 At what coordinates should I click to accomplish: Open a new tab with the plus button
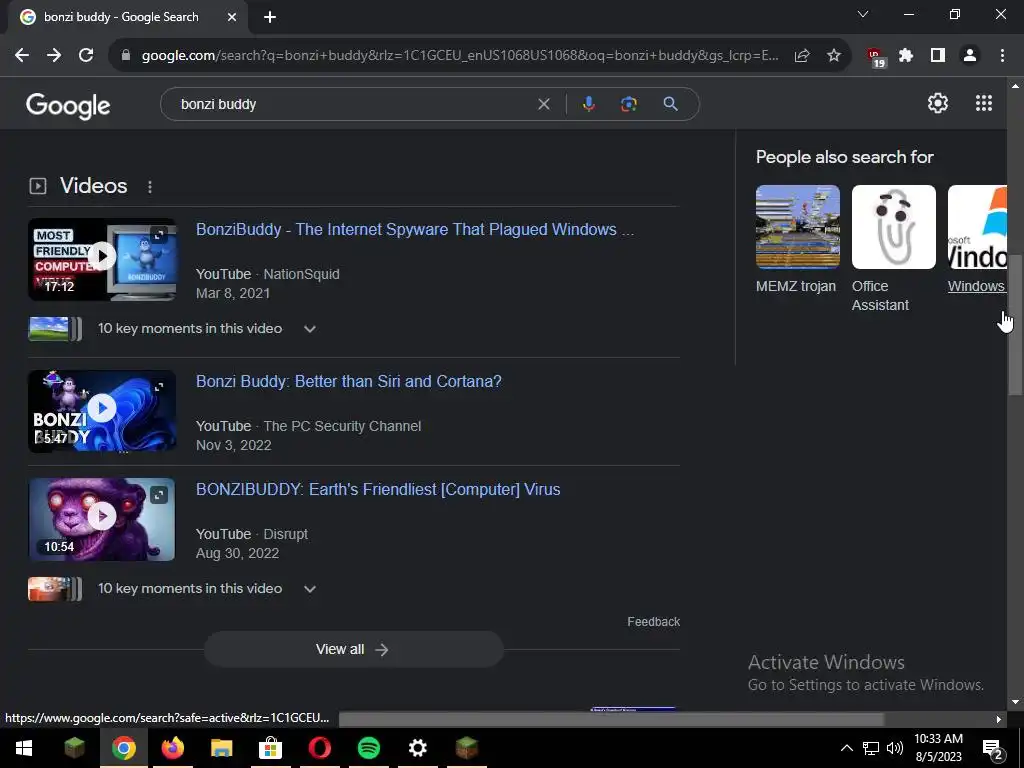pos(270,18)
